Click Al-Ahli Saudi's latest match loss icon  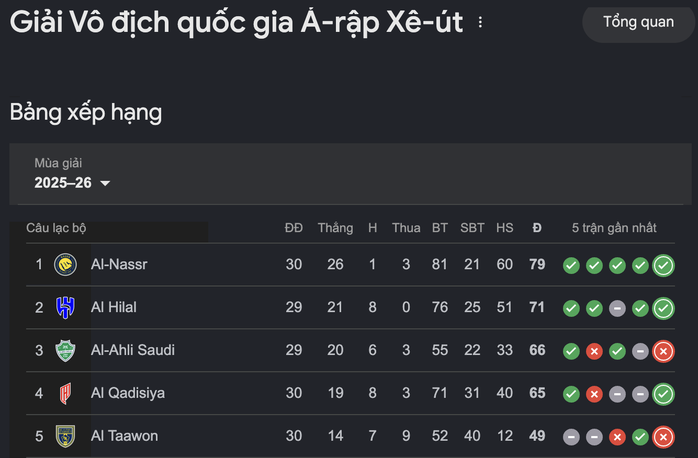663,351
